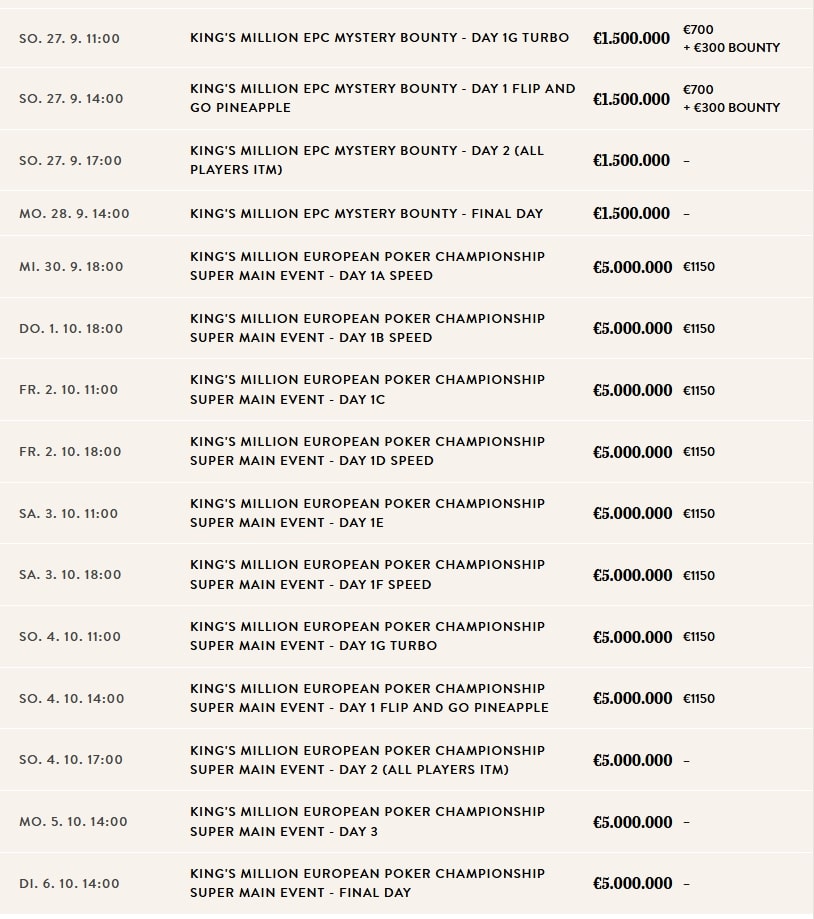The height and width of the screenshot is (919, 814).
Task: Open Super Main Event Day 1B Speed
Action: [367, 328]
